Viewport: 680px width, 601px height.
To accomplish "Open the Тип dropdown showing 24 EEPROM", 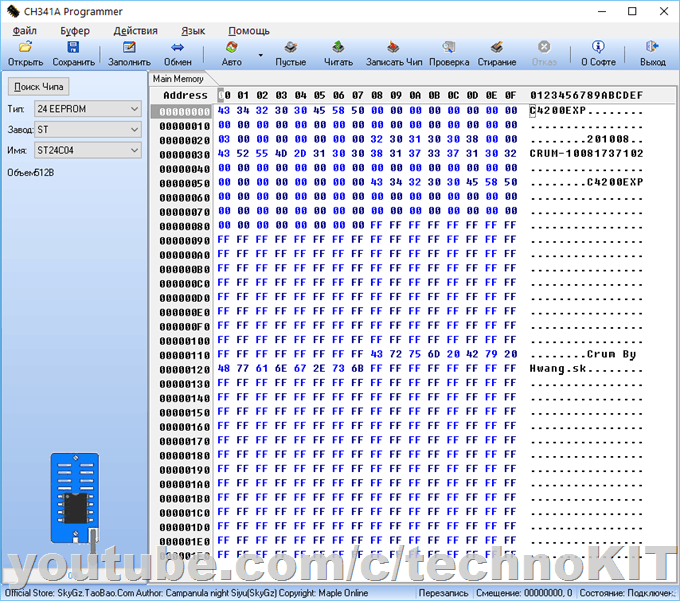I will (88, 108).
